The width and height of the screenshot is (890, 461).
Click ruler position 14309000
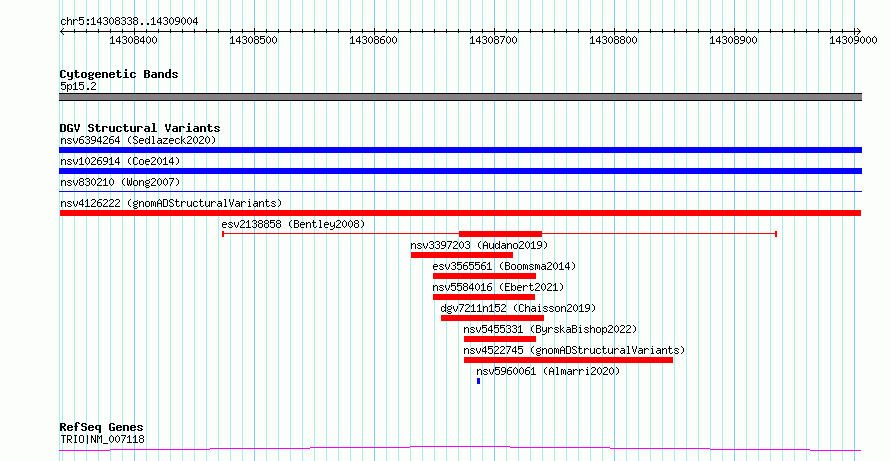point(853,40)
